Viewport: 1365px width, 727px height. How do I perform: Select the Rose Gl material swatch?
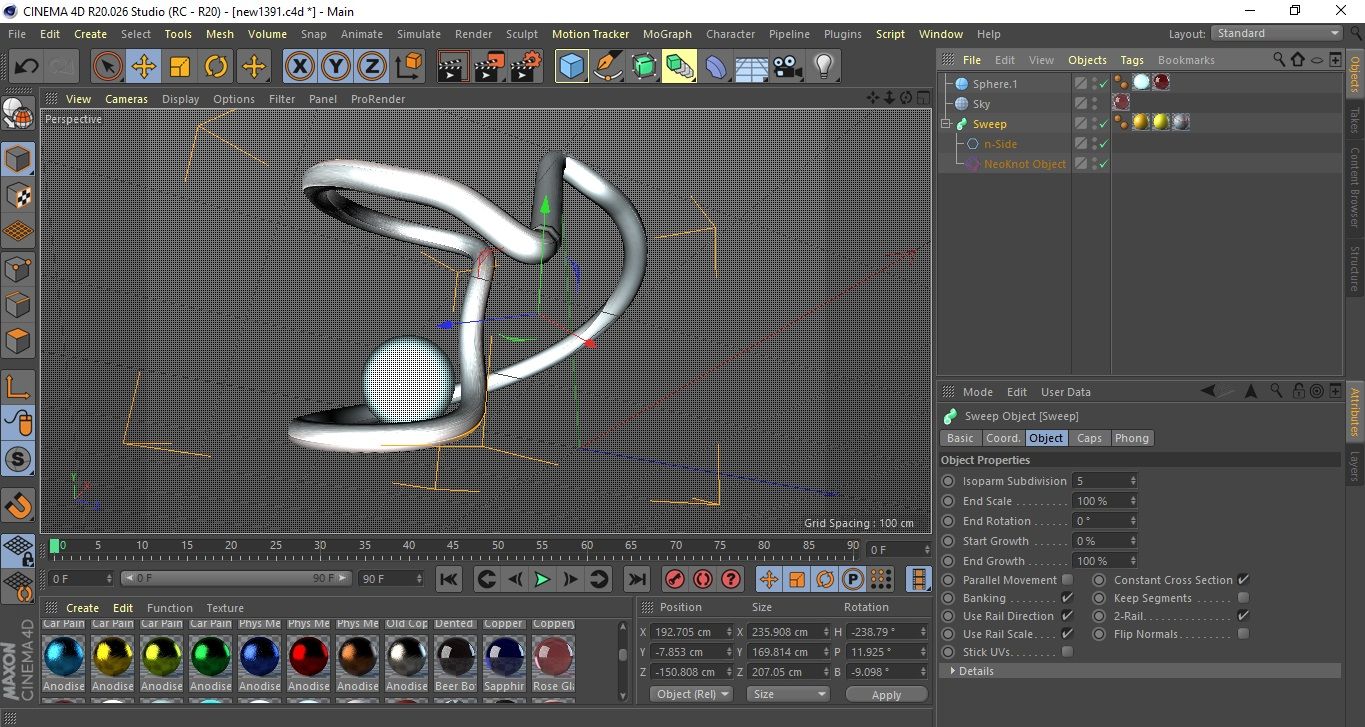click(x=553, y=657)
